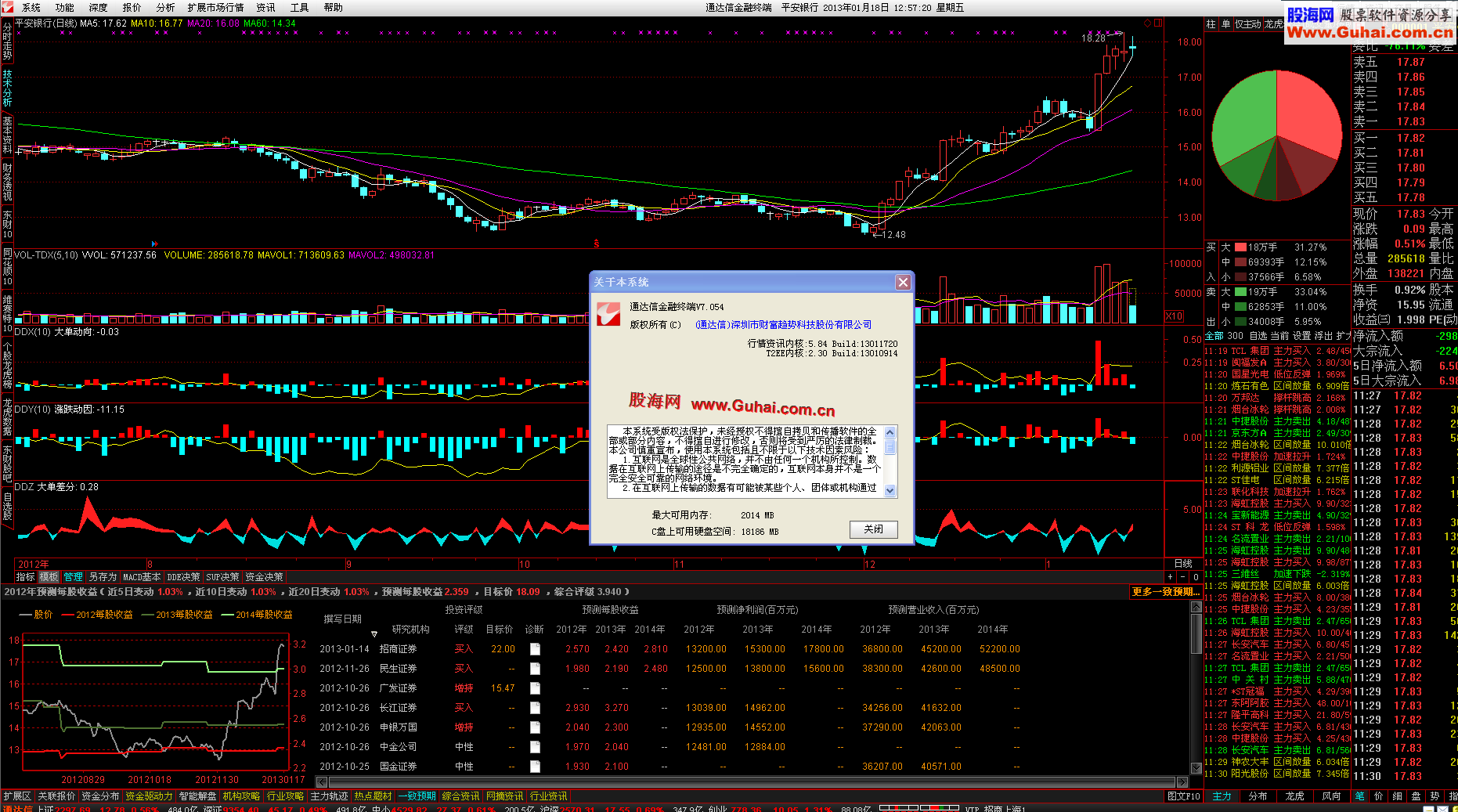Open the 扩展市场行情 menu
Screen dimensions: 1458x812
point(215,8)
